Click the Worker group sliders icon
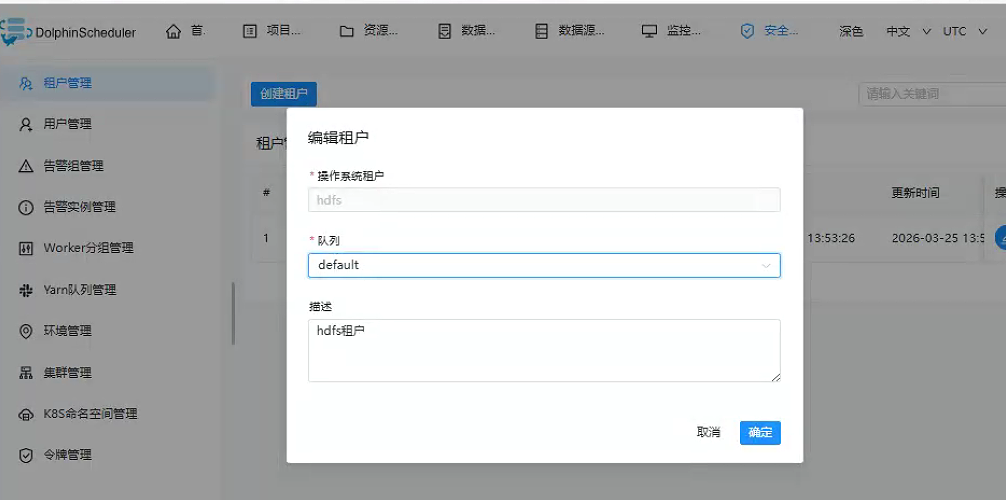The height and width of the screenshot is (500, 1006). pos(26,249)
